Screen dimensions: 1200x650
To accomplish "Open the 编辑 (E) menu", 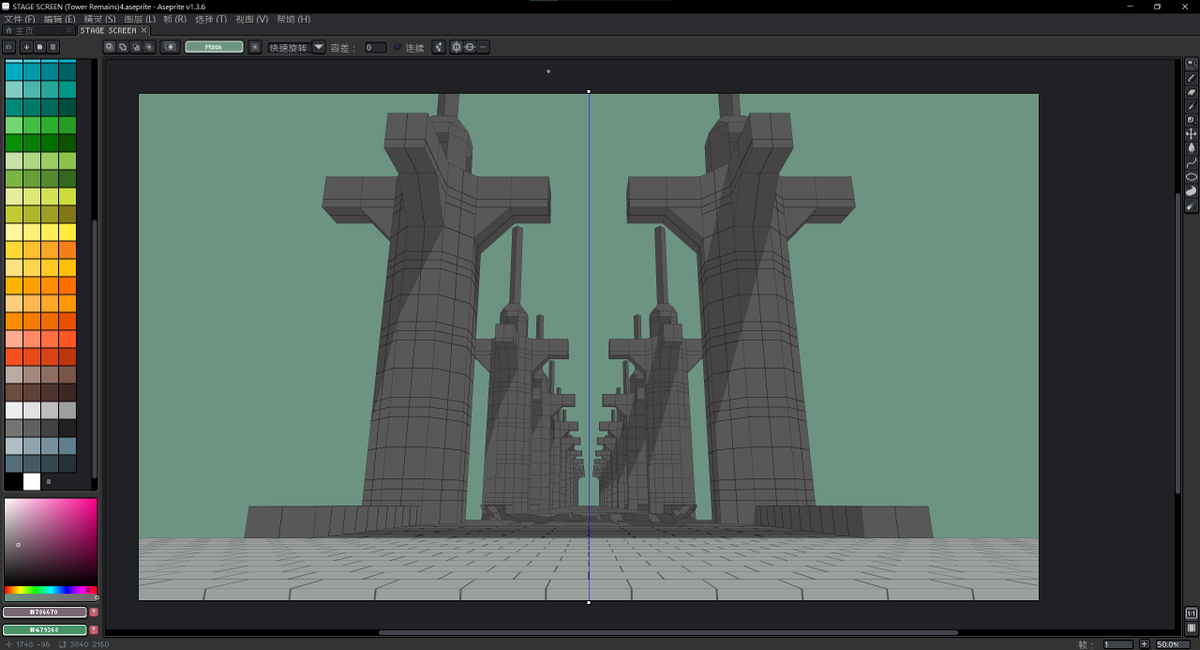I will pos(59,19).
